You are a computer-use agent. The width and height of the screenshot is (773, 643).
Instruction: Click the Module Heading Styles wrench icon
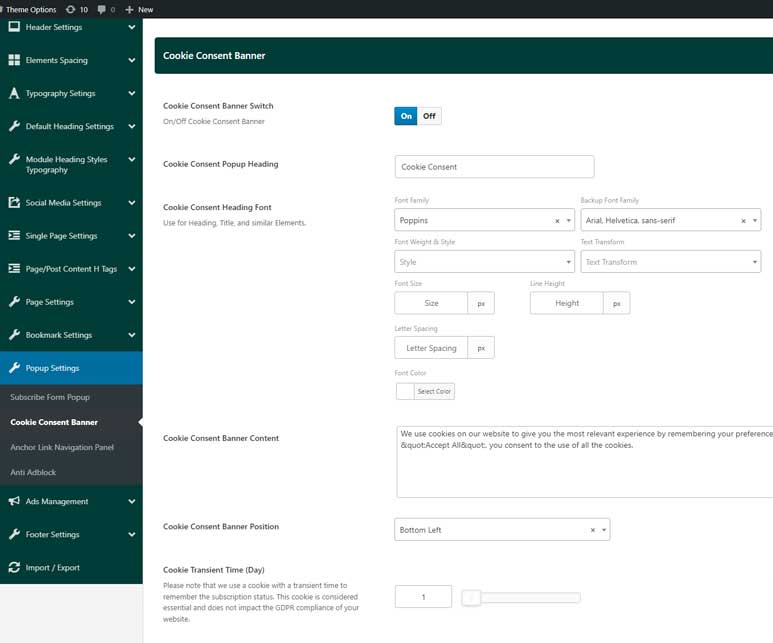14,159
